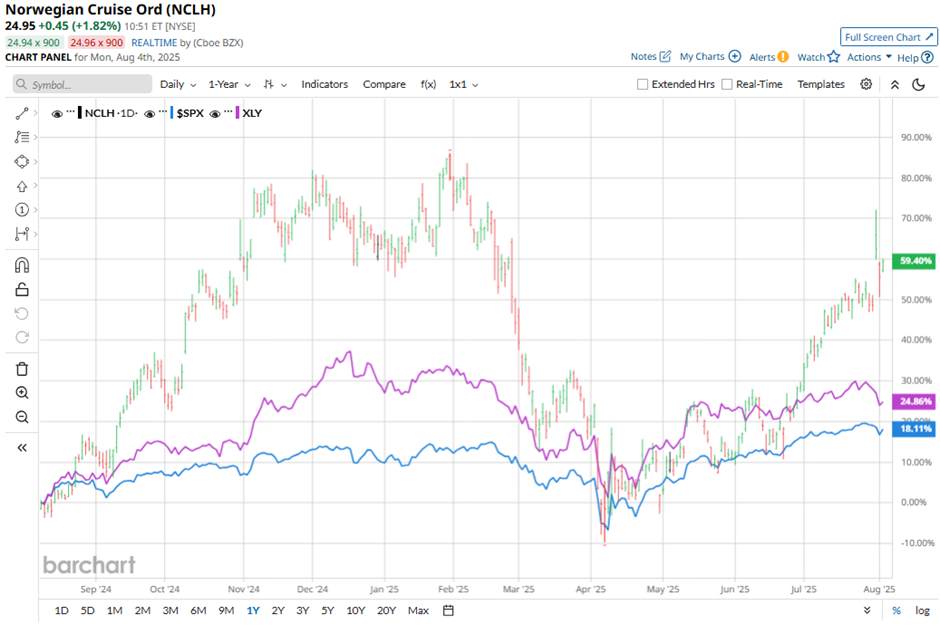Open the date range calendar picker
This screenshot has height=625, width=940.
pos(448,611)
